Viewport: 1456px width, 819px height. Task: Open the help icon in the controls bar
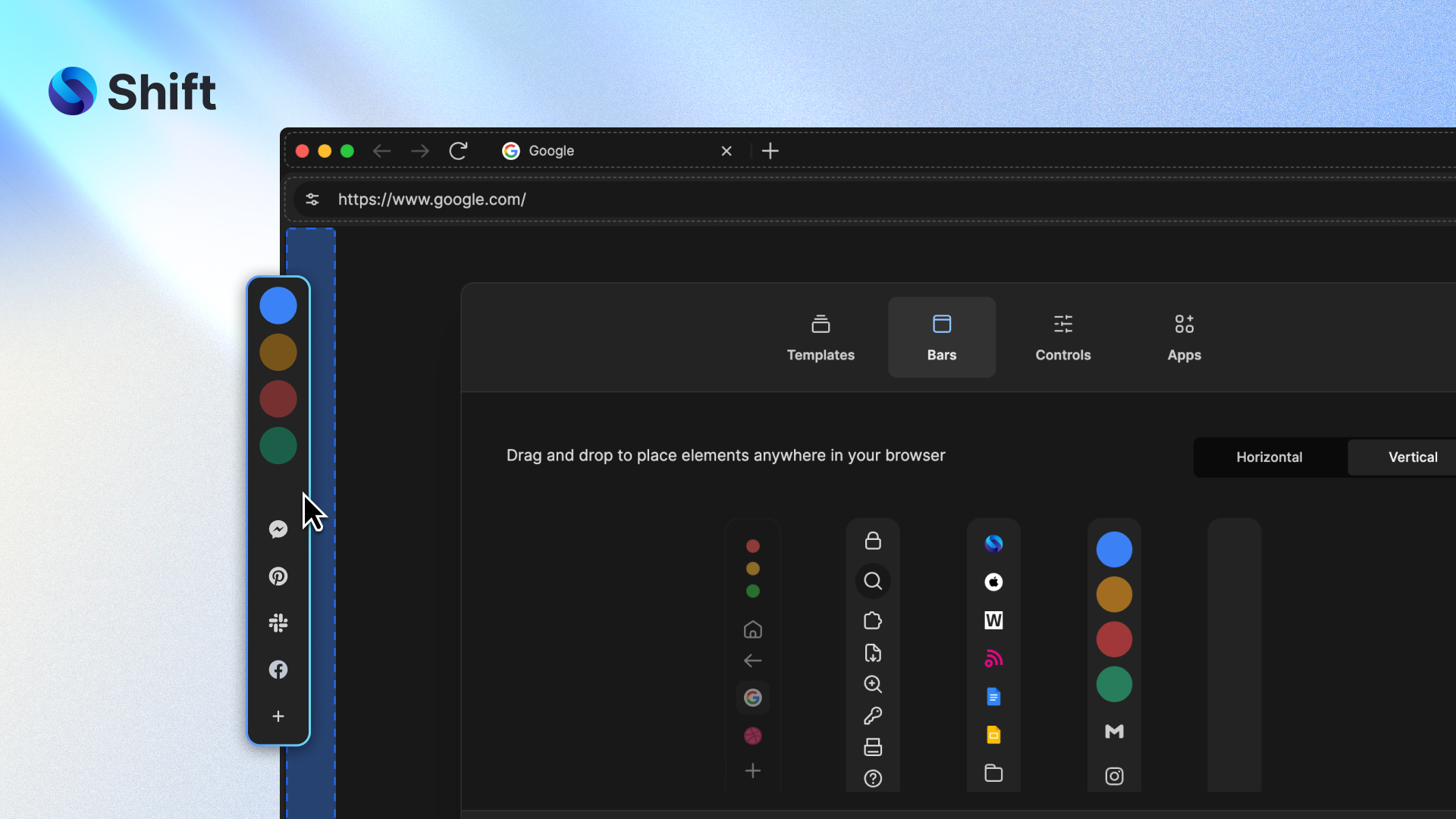click(x=873, y=778)
